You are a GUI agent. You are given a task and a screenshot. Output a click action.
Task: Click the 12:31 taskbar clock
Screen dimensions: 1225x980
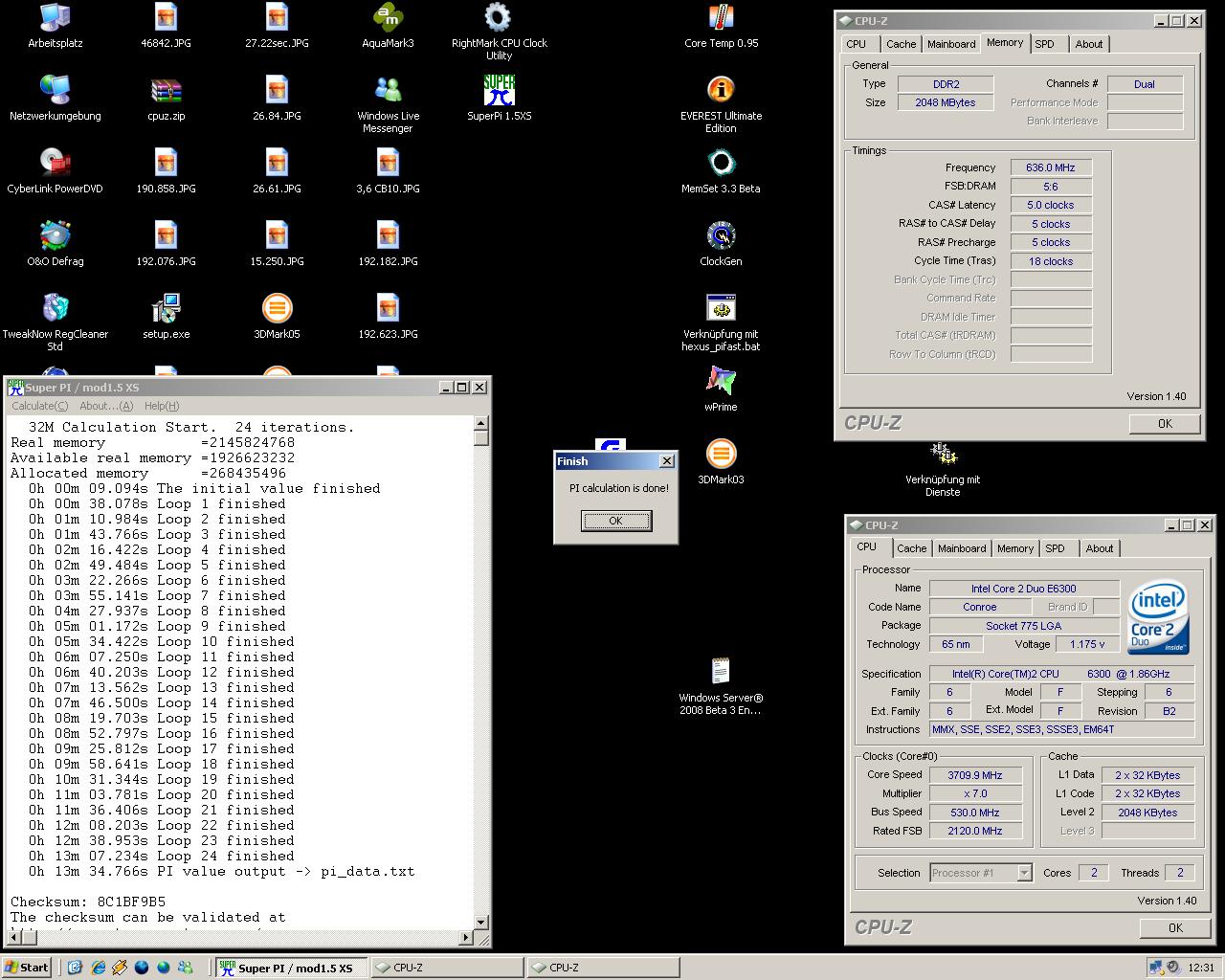tap(1201, 968)
